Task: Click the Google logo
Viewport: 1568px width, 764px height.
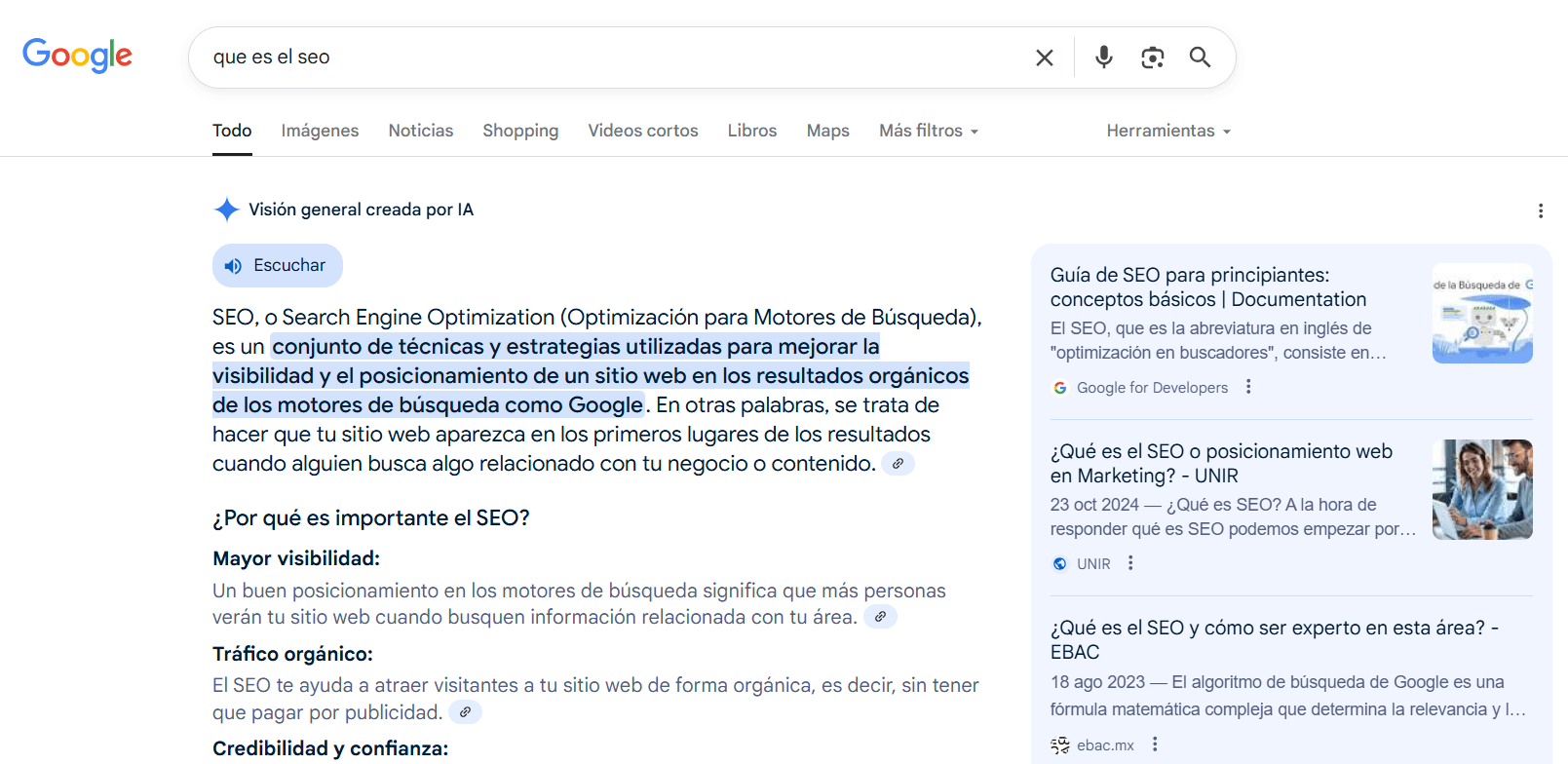Action: click(77, 56)
